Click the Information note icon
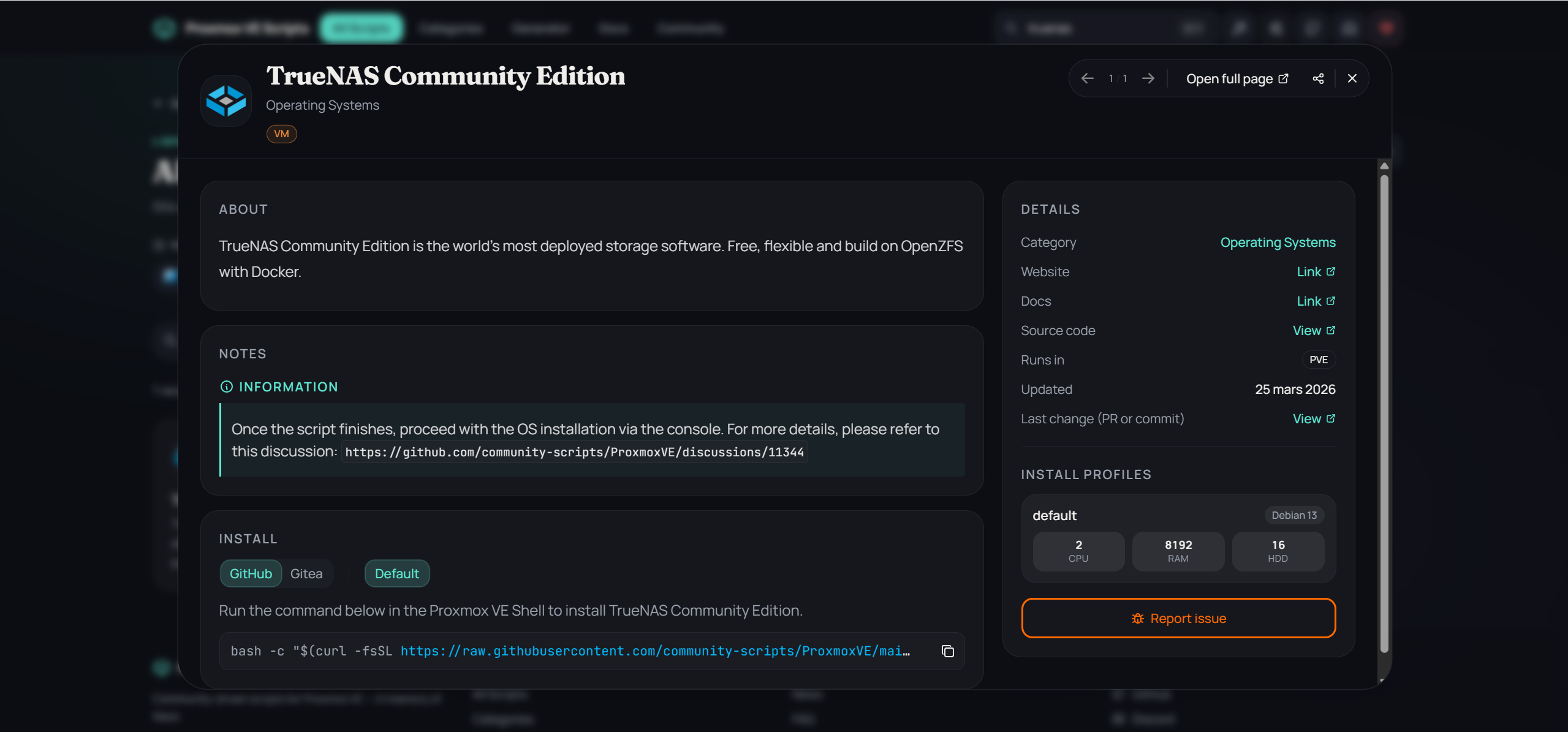Viewport: 1568px width, 732px height. [227, 387]
